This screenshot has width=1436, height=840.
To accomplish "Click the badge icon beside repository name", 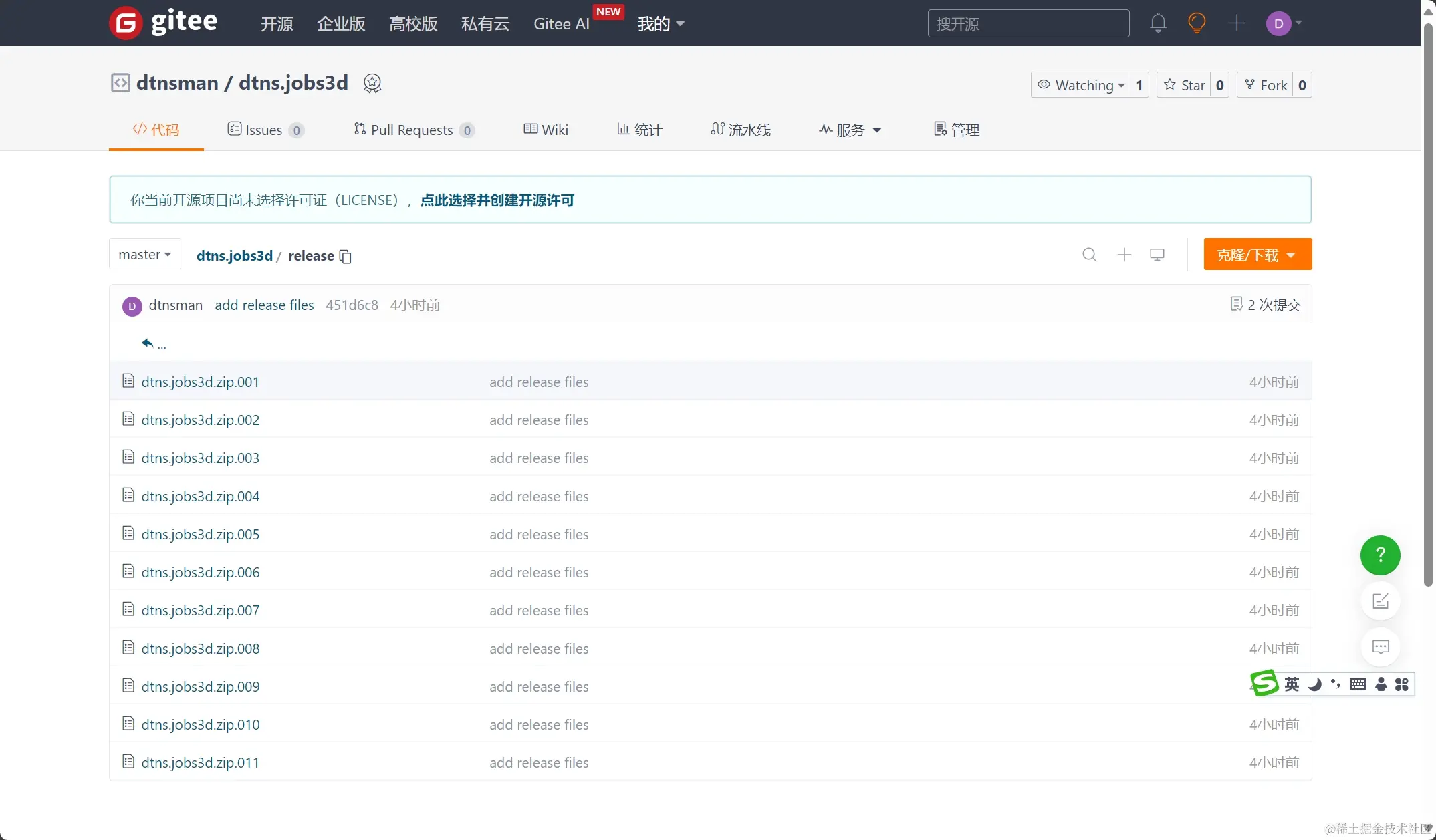I will click(x=372, y=84).
